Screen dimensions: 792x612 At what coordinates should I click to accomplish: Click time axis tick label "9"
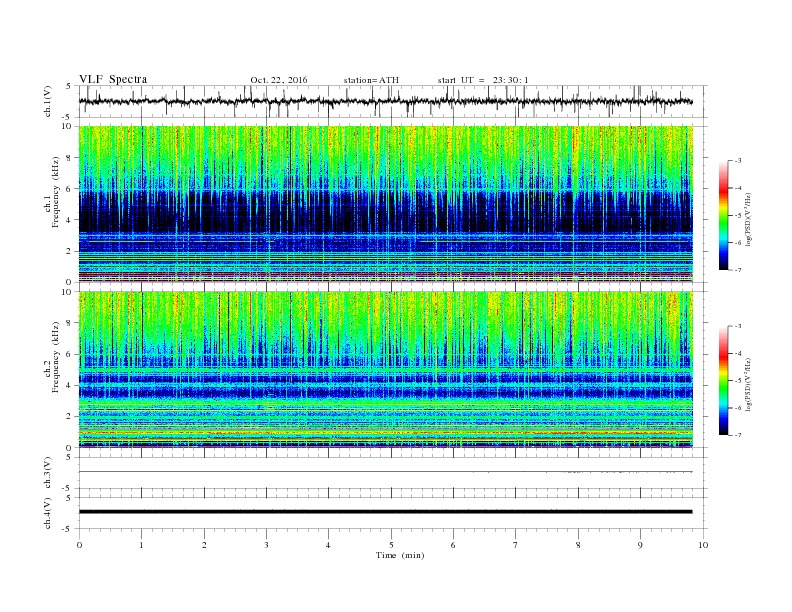(x=640, y=545)
